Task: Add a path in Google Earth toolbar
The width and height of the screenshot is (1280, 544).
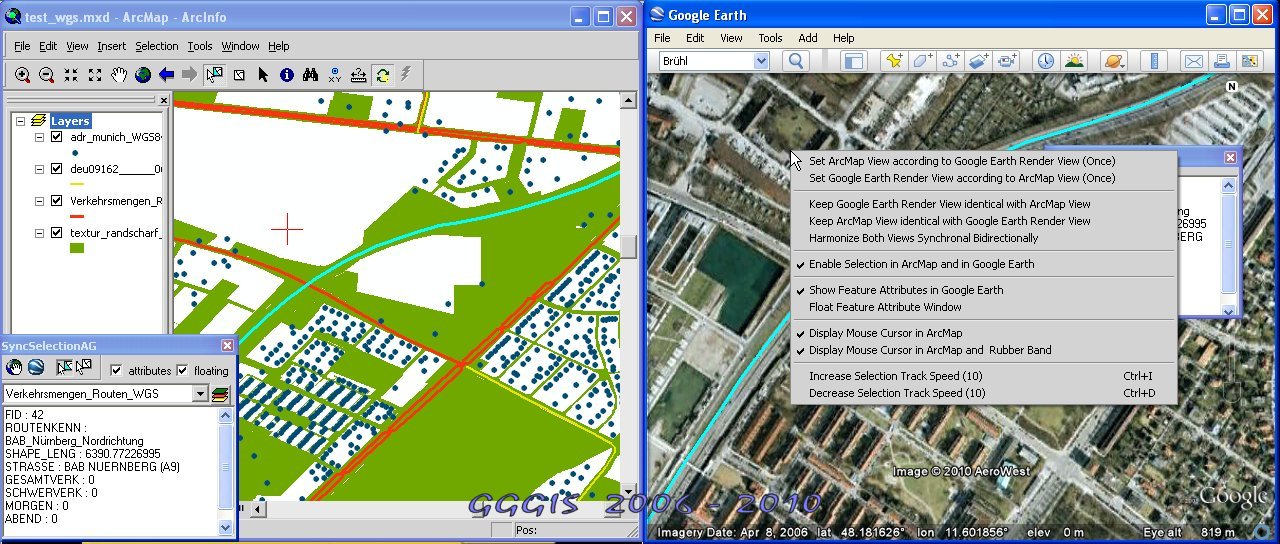Action: pos(951,61)
